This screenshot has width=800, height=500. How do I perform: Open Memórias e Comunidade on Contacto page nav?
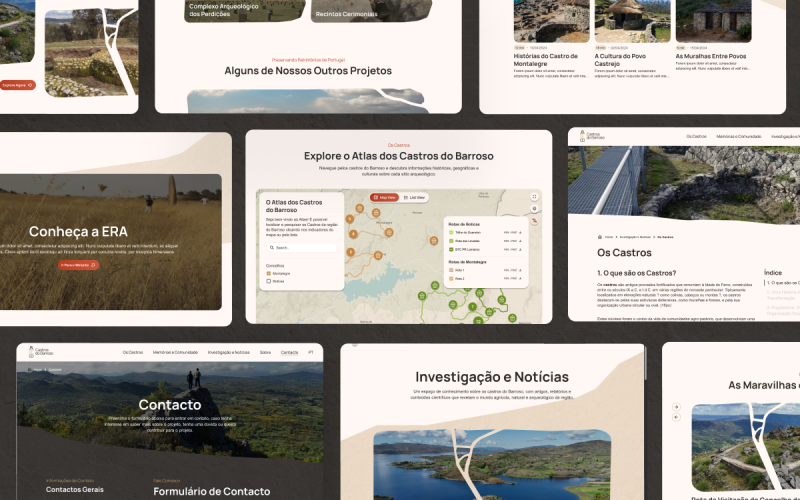pyautogui.click(x=175, y=353)
